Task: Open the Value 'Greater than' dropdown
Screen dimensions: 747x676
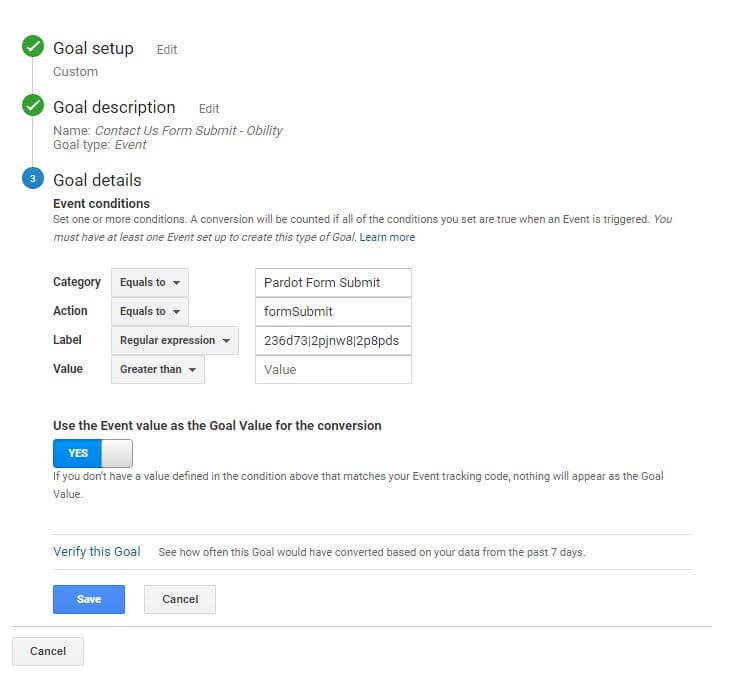Action: point(157,369)
